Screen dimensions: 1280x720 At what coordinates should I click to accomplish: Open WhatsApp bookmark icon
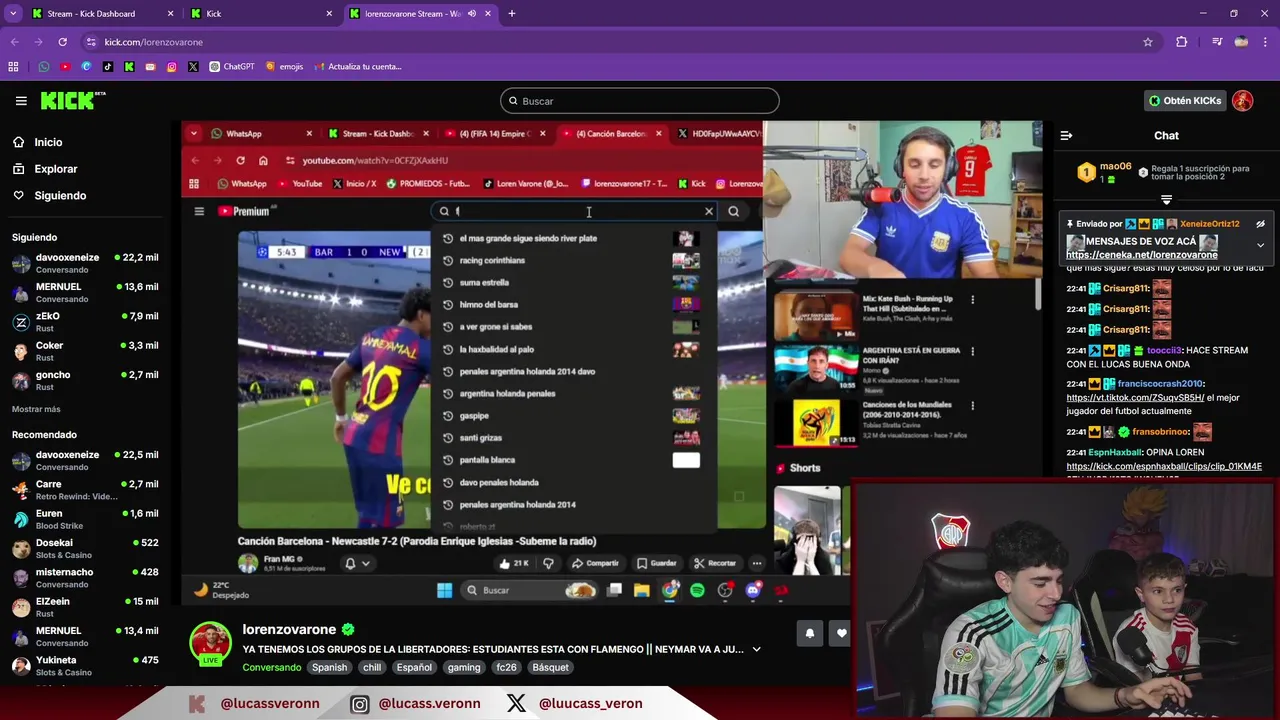(44, 67)
